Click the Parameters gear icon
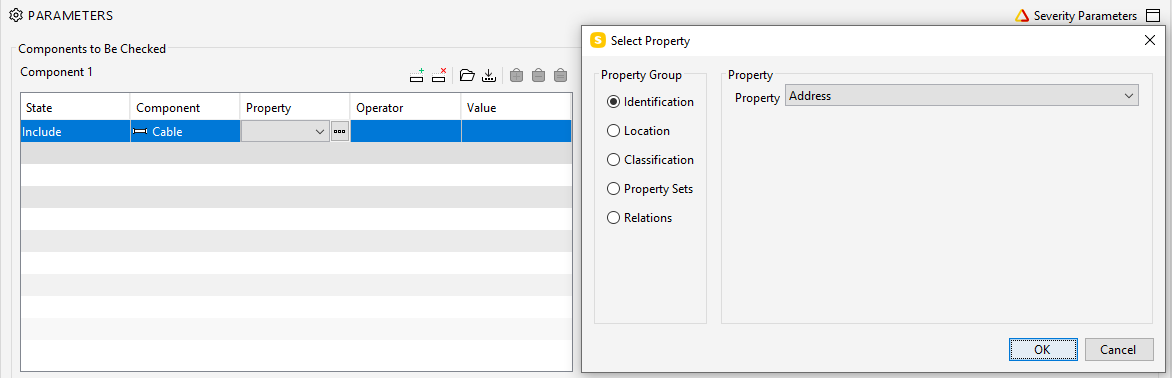This screenshot has width=1172, height=378. pos(16,15)
